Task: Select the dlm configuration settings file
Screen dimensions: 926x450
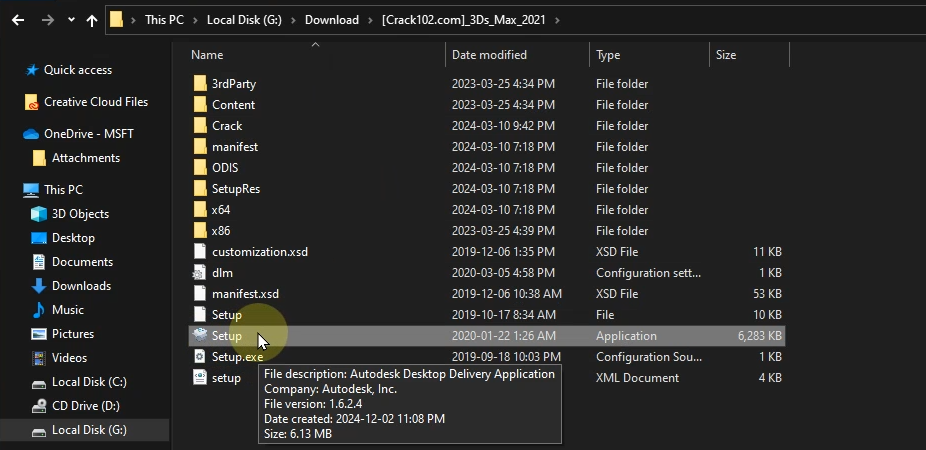Action: point(222,273)
